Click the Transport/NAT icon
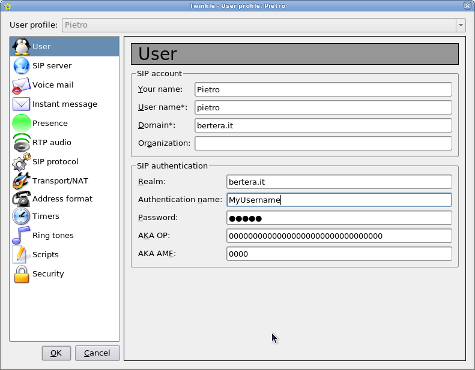 pos(22,181)
